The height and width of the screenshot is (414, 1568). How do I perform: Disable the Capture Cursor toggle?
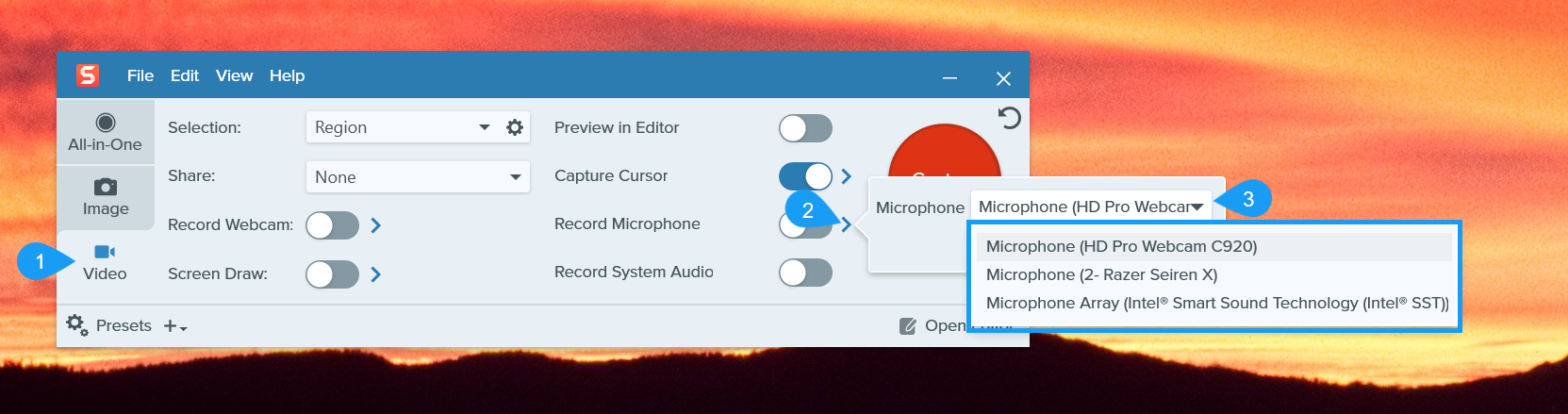805,176
